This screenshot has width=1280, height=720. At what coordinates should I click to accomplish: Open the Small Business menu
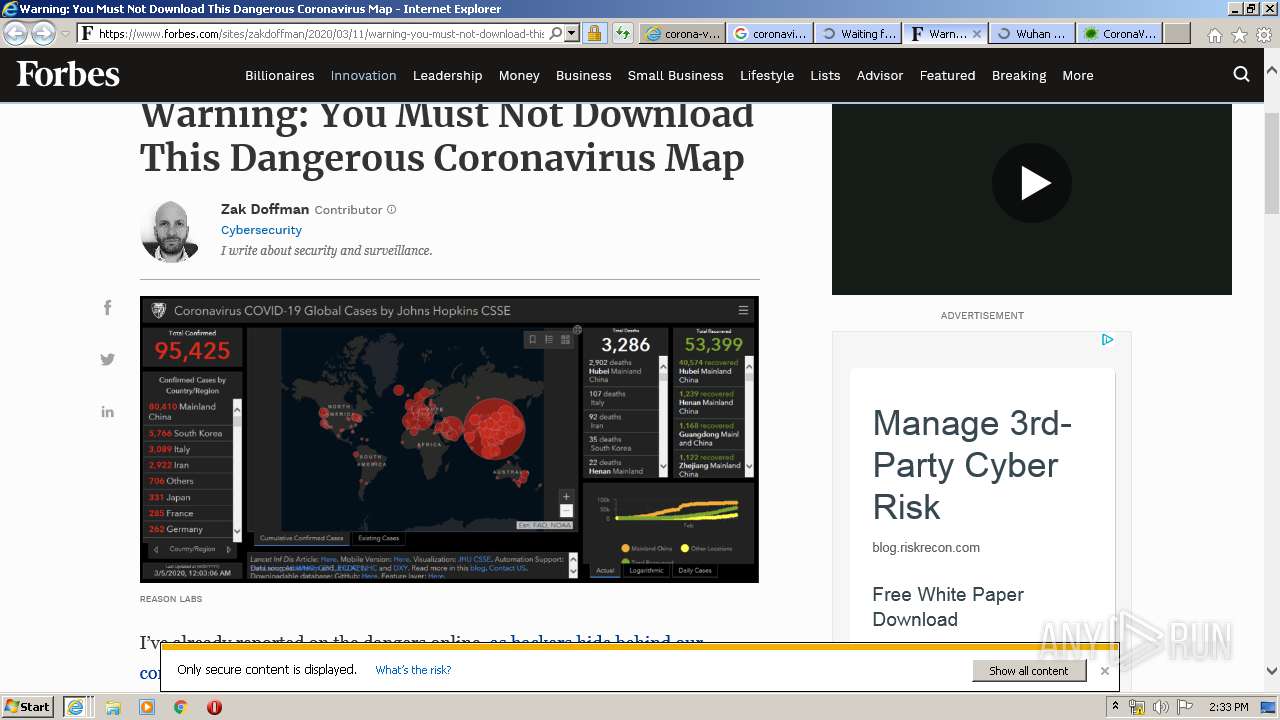(676, 75)
